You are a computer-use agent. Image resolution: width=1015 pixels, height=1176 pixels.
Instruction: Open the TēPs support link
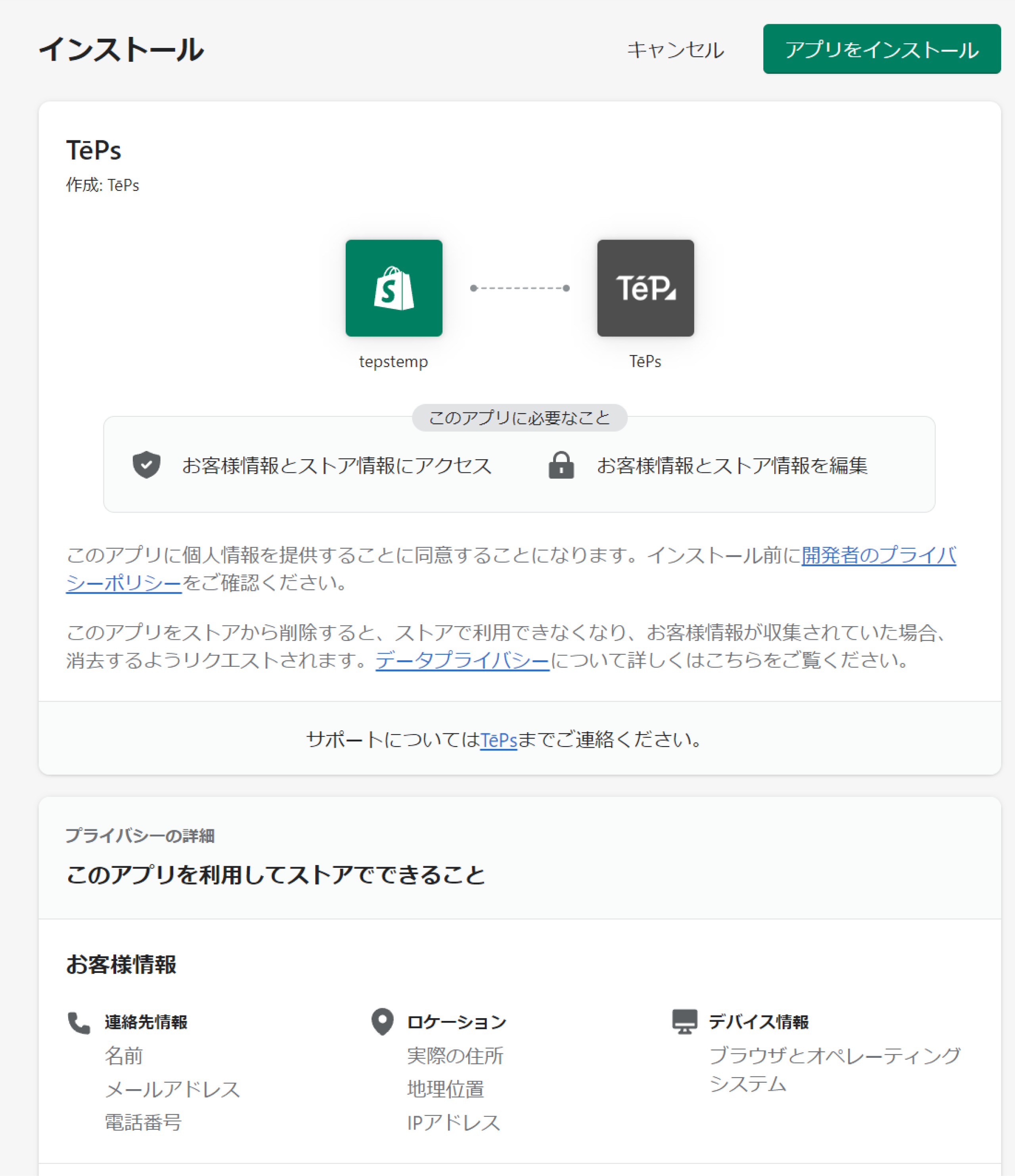498,740
